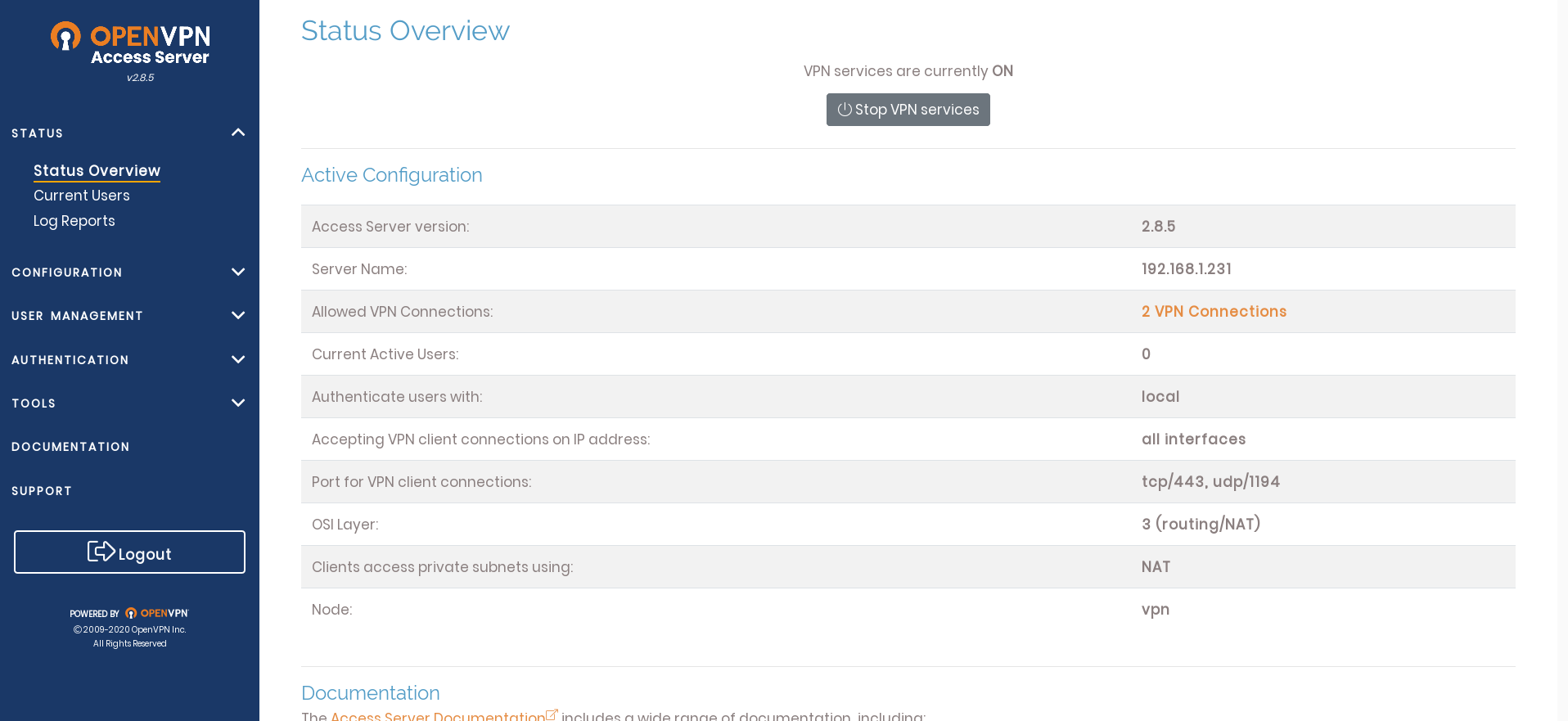Expand the CONFIGURATION section chevron

pyautogui.click(x=238, y=272)
